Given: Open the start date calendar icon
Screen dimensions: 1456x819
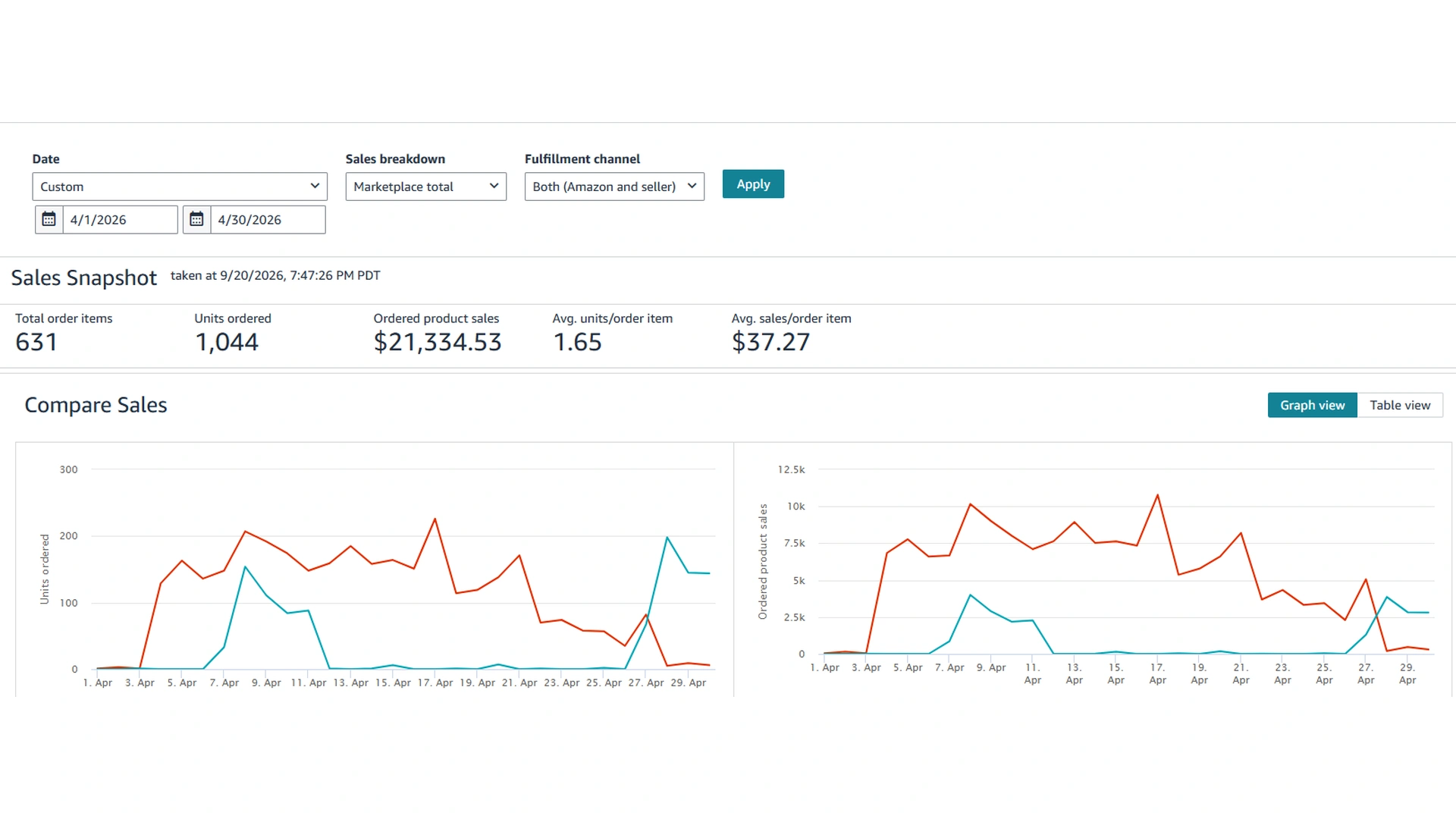Looking at the screenshot, I should tap(49, 220).
